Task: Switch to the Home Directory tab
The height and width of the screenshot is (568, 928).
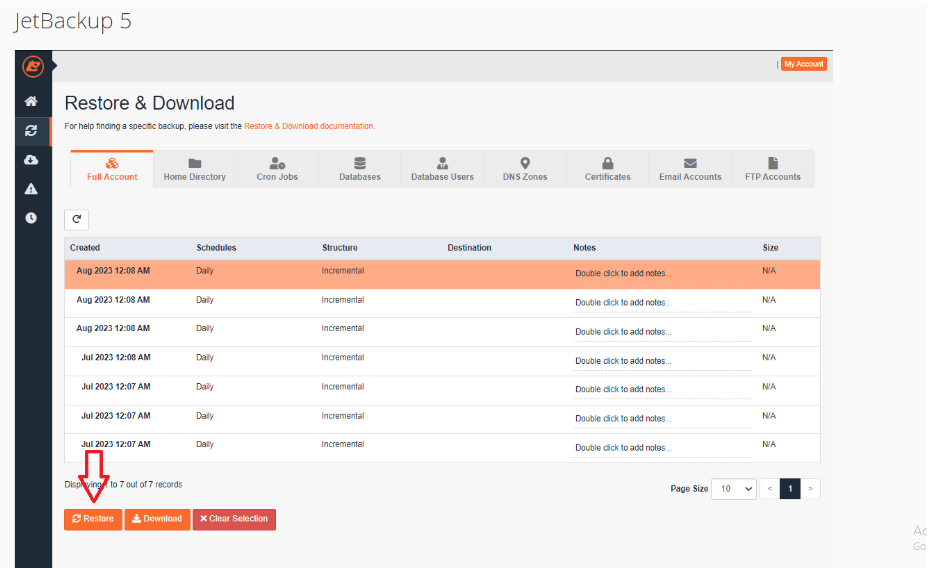Action: [x=195, y=169]
